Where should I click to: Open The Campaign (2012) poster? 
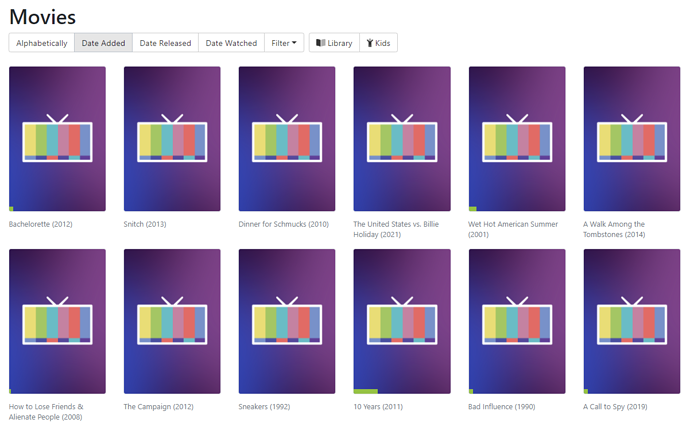[172, 321]
